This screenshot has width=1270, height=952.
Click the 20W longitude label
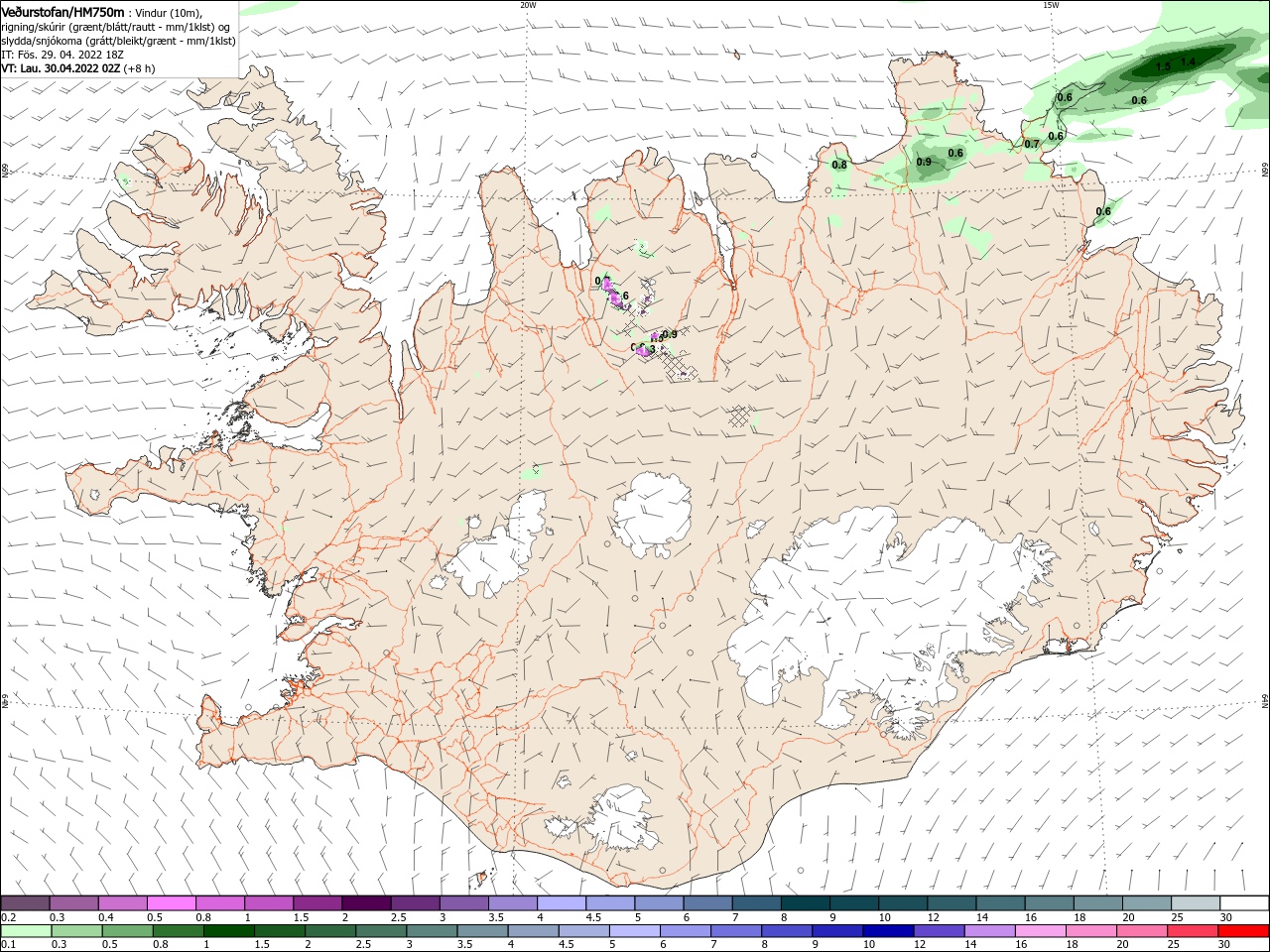(x=528, y=4)
